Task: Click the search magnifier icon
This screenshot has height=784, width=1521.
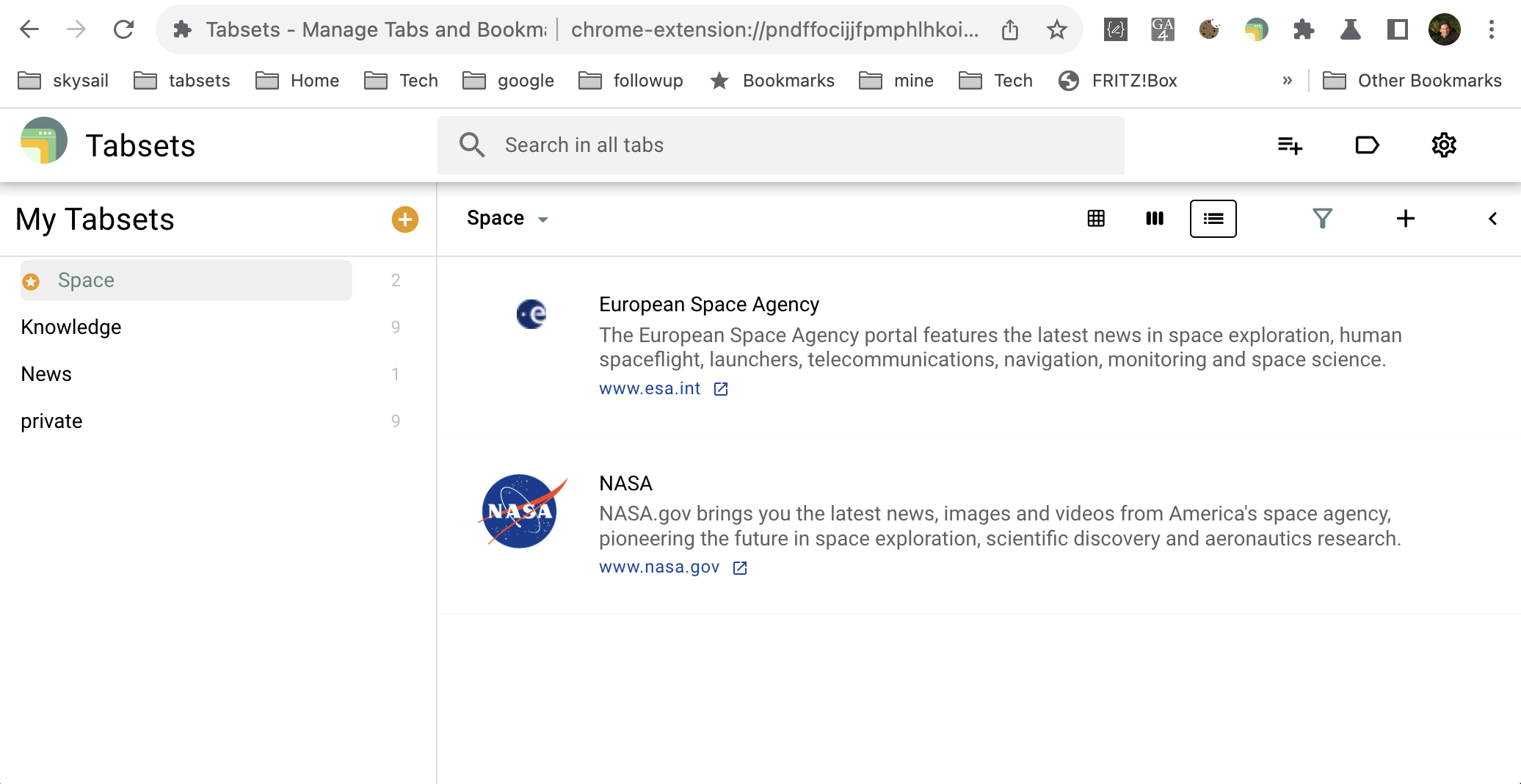Action: coord(472,145)
